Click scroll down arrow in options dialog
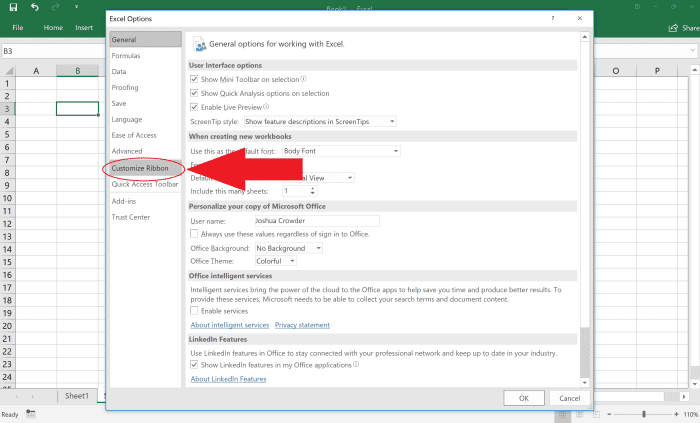Screen dimensions: 700x423 coord(585,382)
